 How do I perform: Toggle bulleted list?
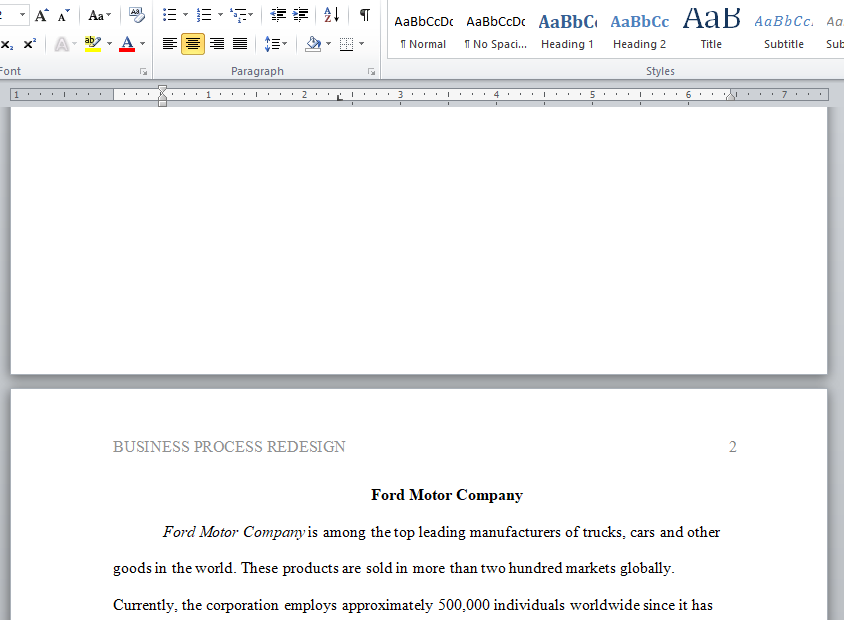click(x=170, y=15)
